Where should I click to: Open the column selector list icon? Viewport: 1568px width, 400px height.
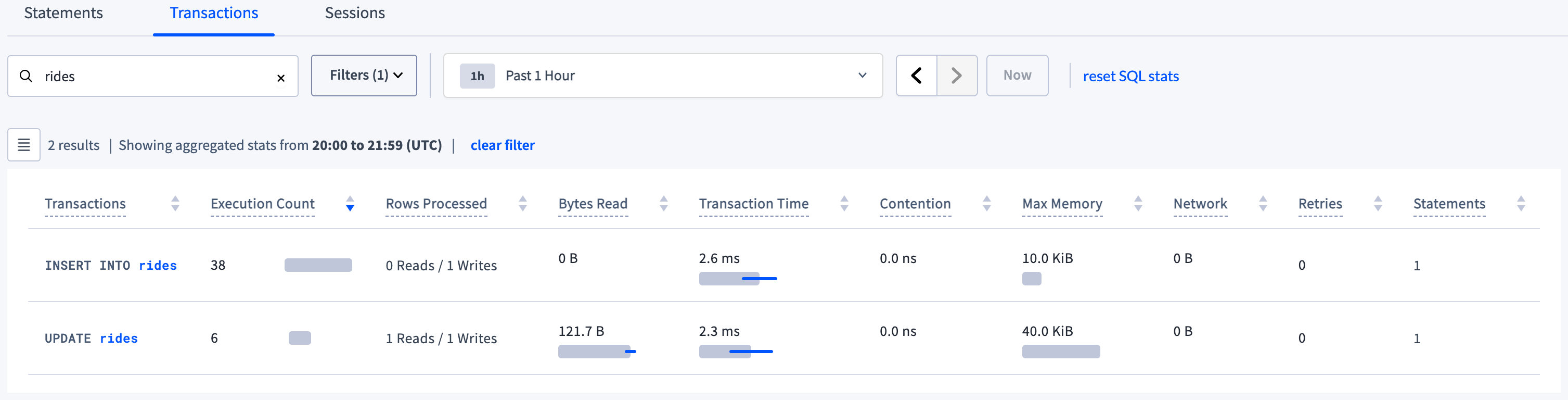tap(24, 144)
